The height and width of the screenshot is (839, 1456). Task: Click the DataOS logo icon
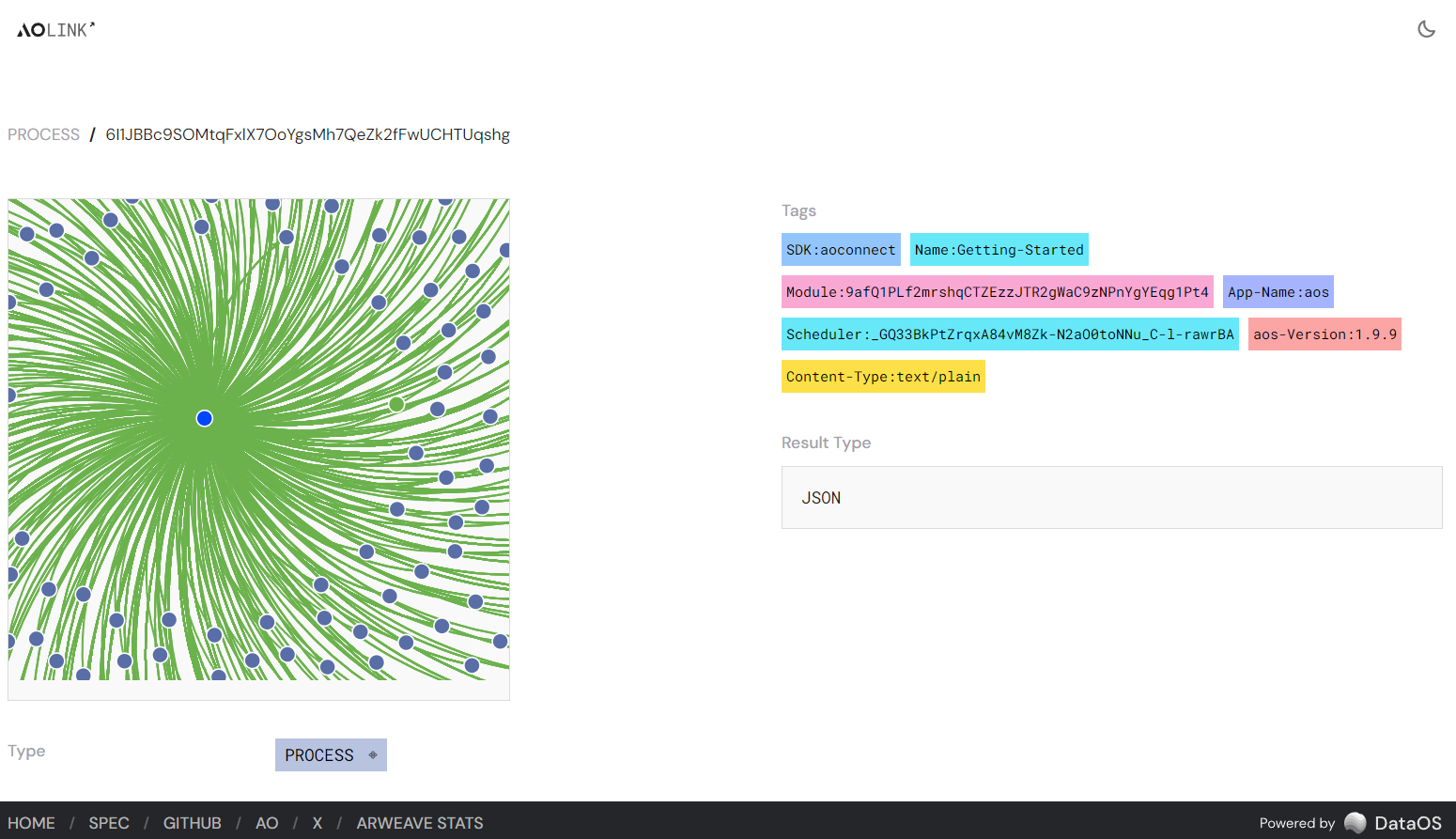[x=1355, y=823]
